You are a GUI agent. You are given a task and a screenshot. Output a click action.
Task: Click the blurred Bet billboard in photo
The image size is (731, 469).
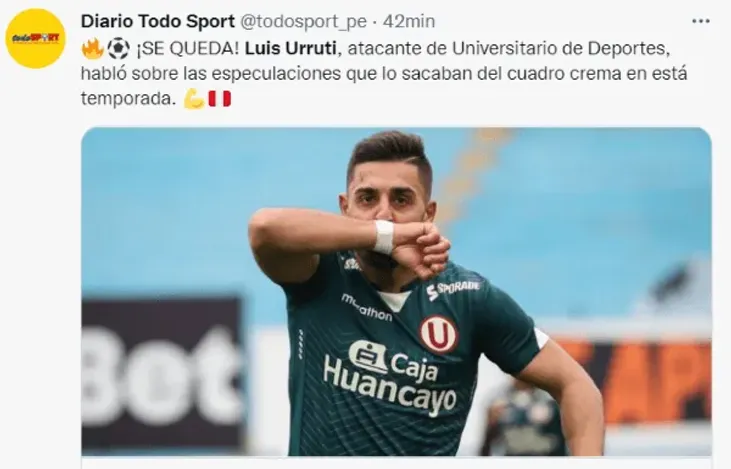point(162,373)
